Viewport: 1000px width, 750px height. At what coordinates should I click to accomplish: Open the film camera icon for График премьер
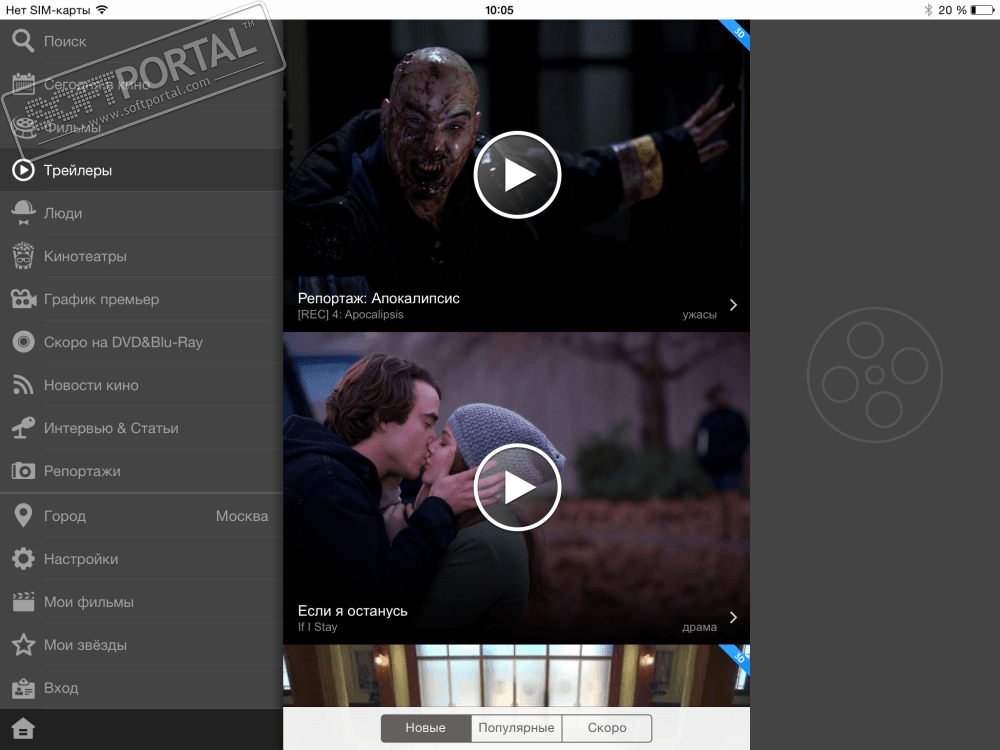[x=24, y=299]
